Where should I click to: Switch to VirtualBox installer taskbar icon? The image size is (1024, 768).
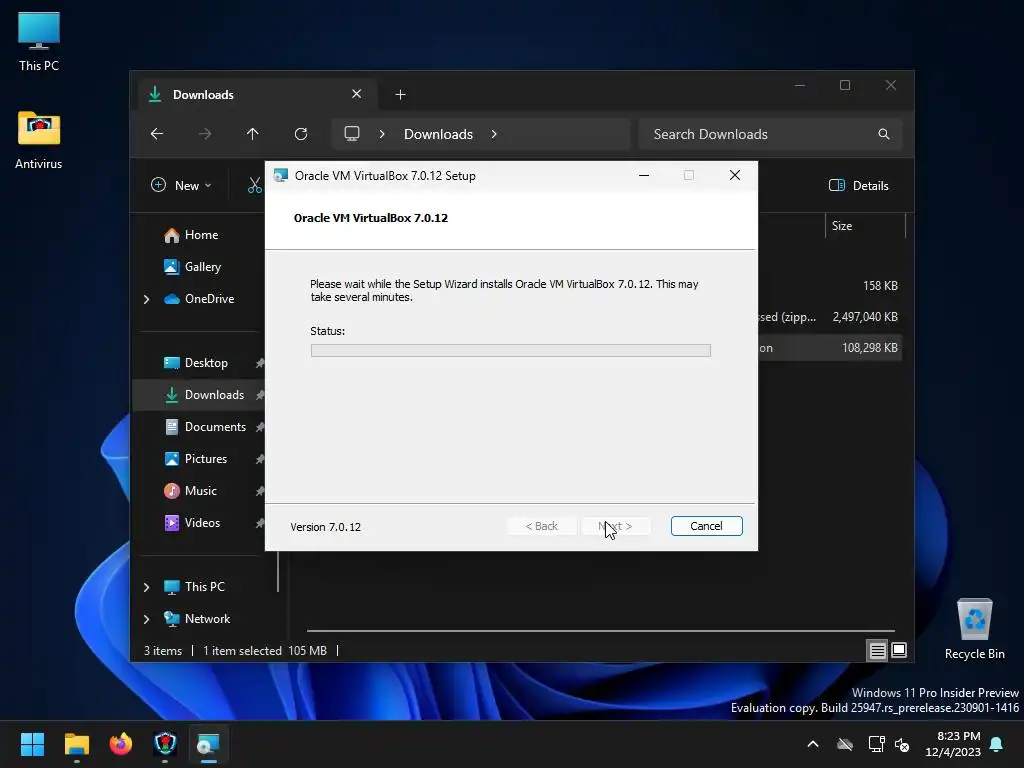tap(209, 744)
